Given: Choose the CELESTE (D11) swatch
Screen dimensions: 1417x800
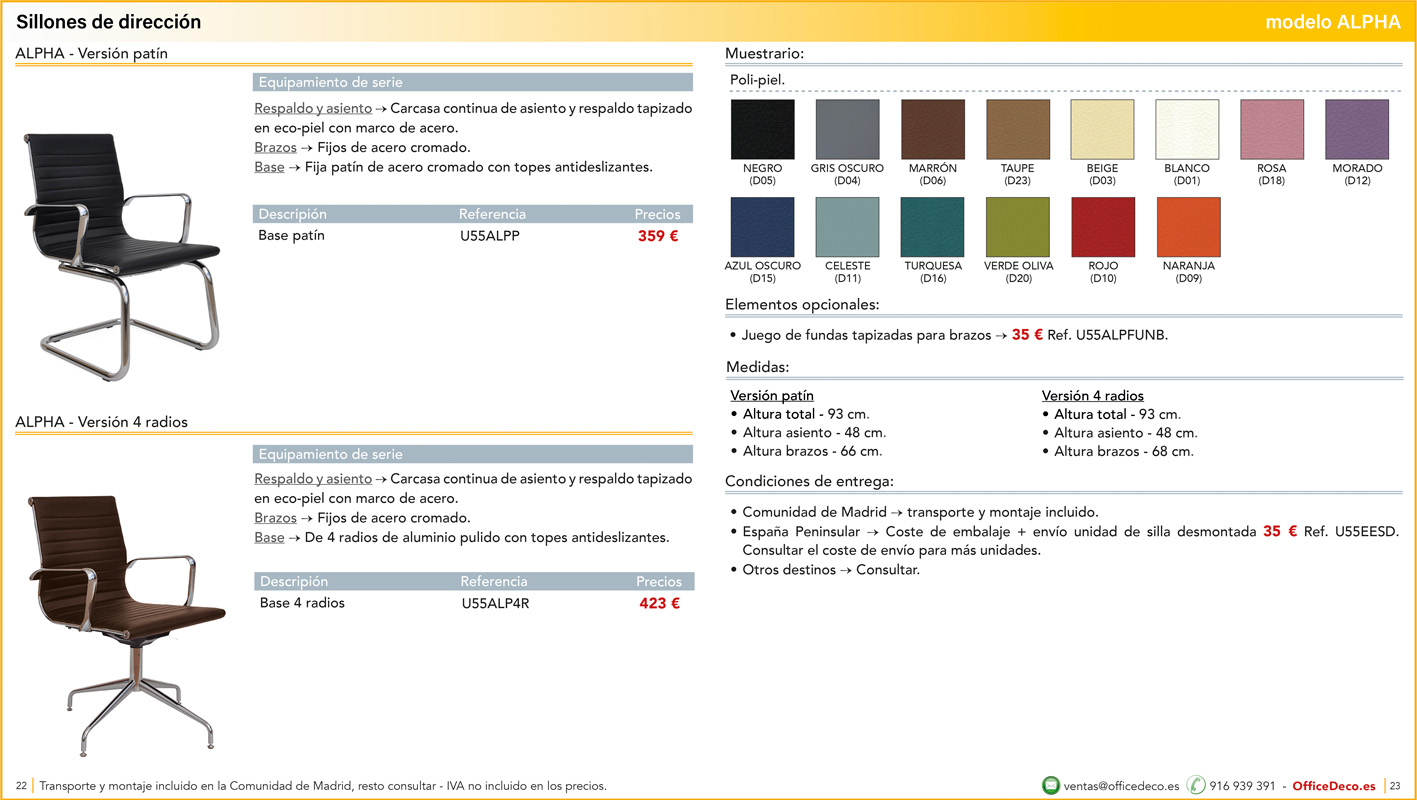Looking at the screenshot, I should [847, 227].
